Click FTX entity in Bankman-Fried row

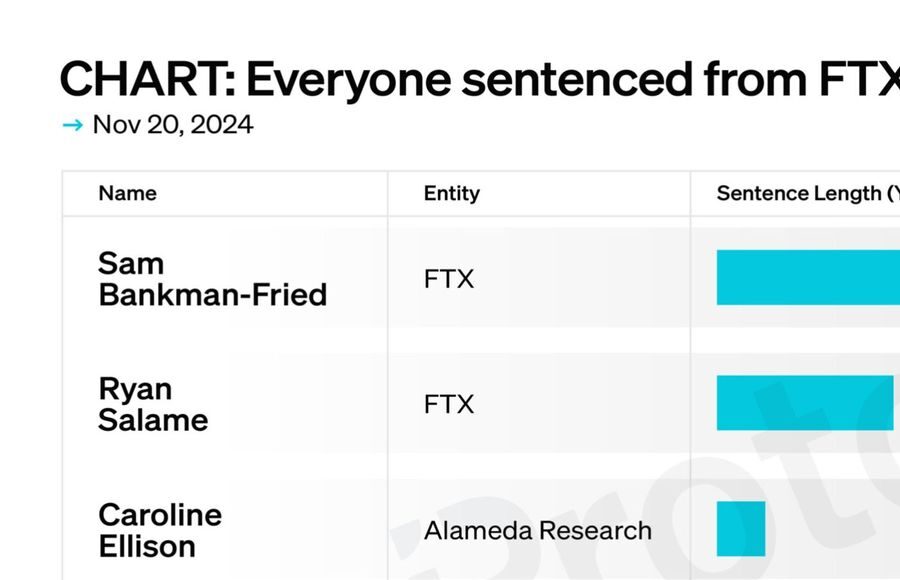[449, 279]
